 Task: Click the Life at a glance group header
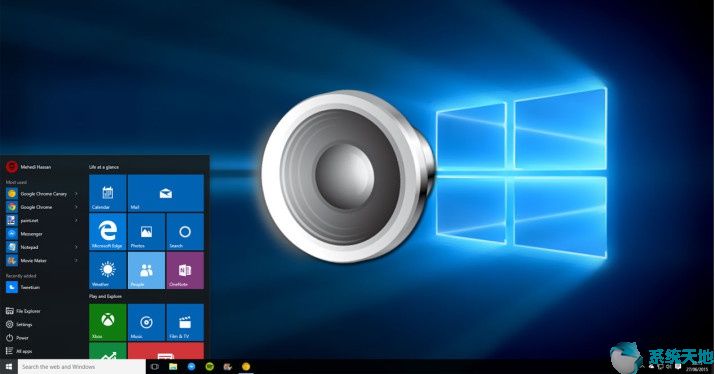[x=104, y=167]
